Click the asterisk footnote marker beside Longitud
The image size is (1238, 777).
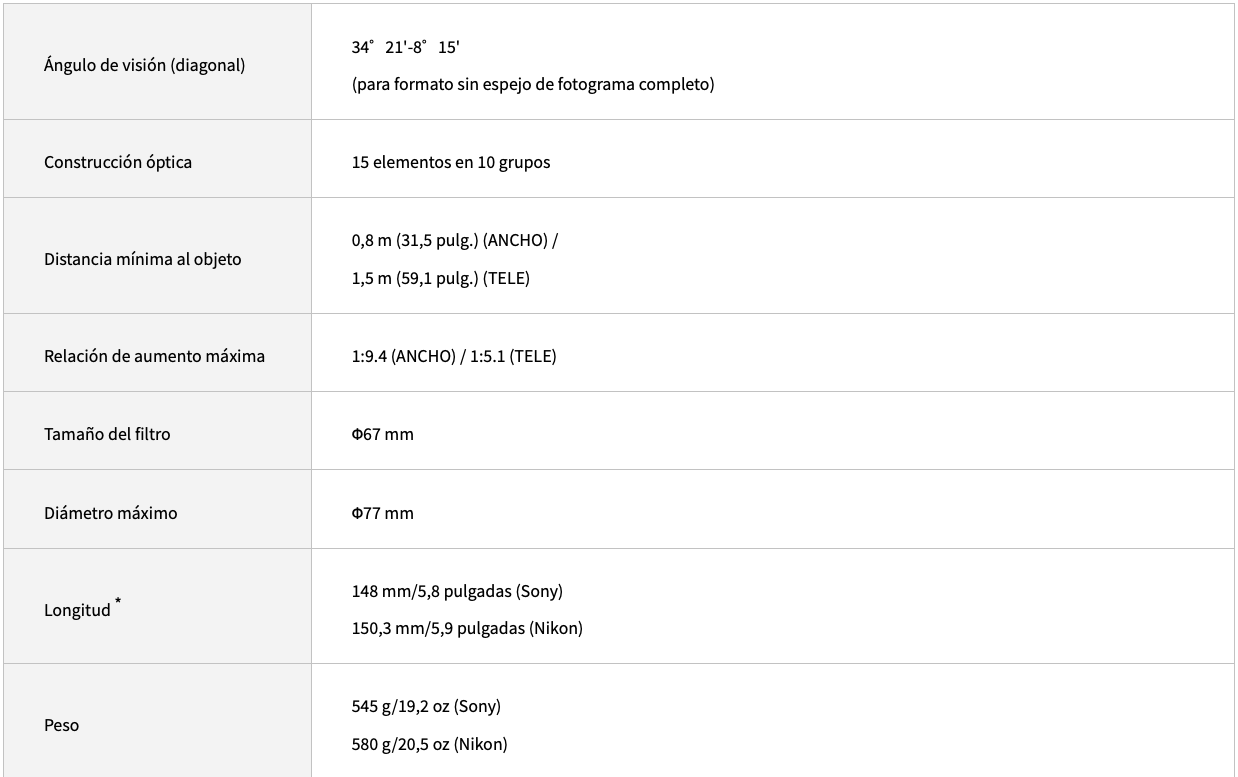point(118,601)
